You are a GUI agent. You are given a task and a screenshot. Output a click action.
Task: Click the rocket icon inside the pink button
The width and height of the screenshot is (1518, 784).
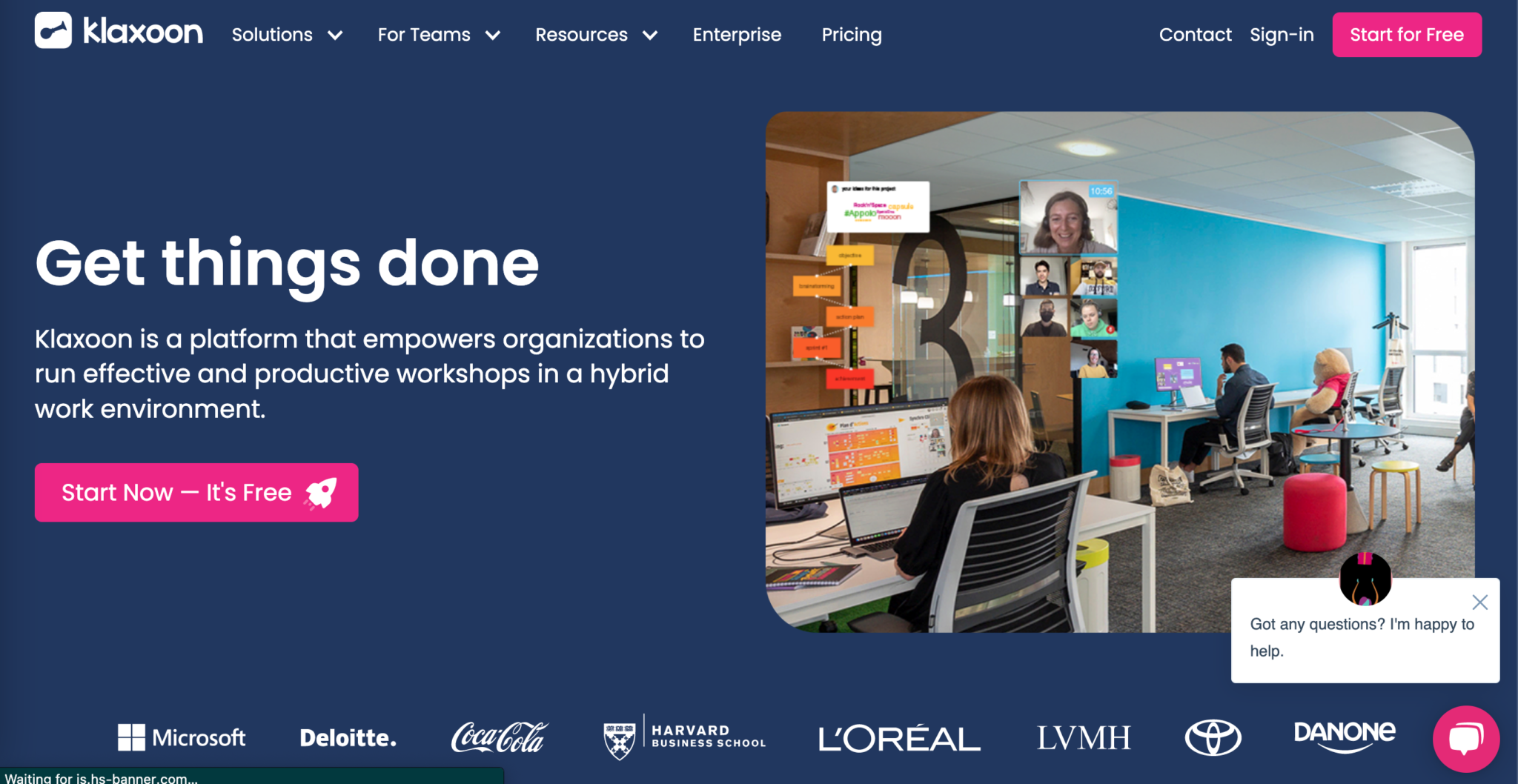pyautogui.click(x=322, y=492)
